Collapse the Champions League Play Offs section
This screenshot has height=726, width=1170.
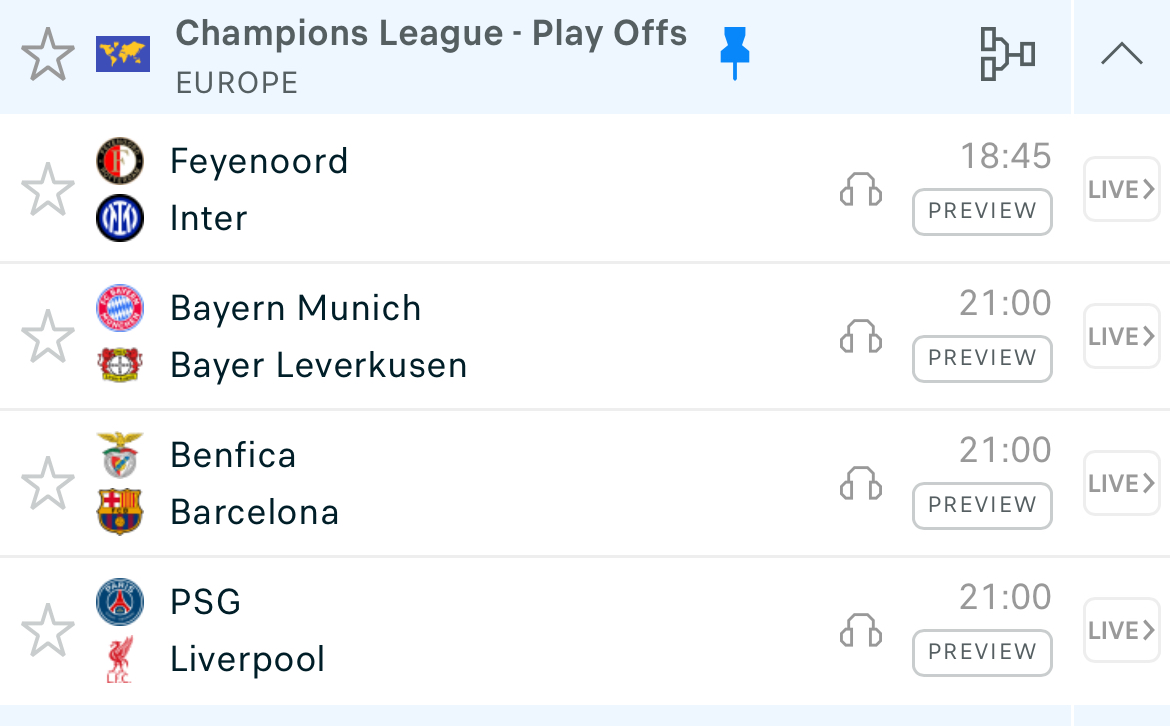click(1121, 55)
